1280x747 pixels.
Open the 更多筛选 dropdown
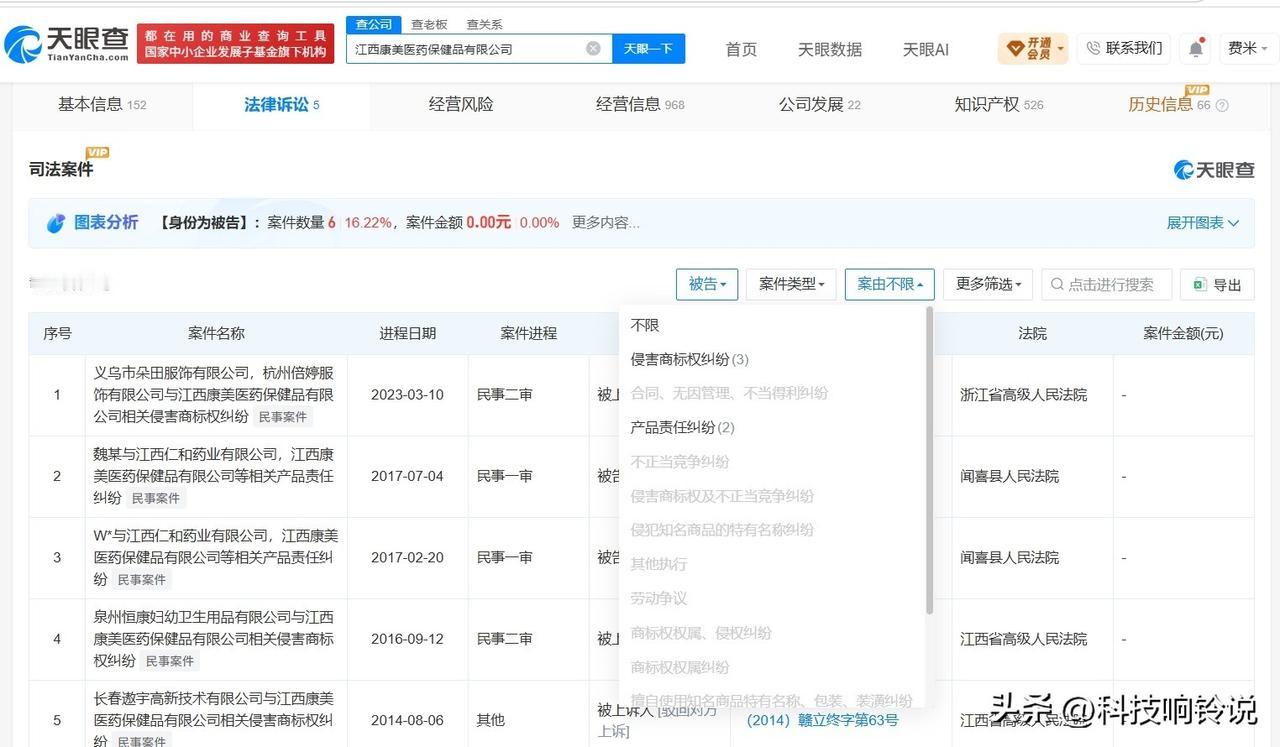click(x=988, y=284)
